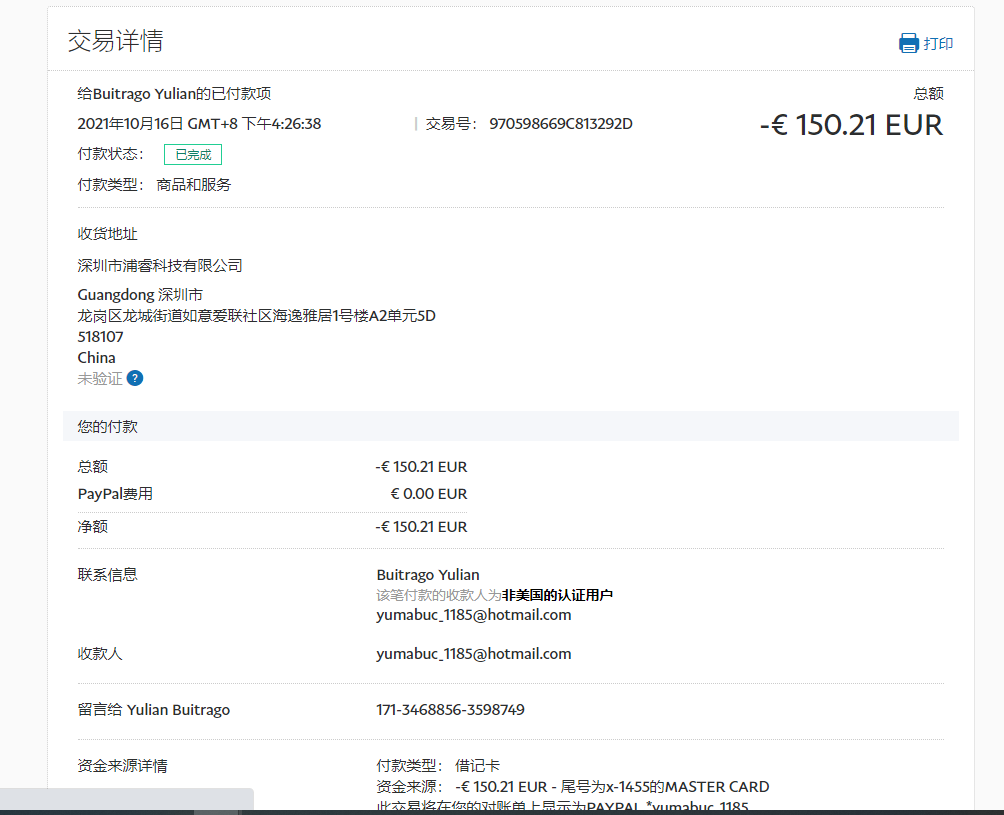Click the help question mark beside 未验证
This screenshot has height=815, width=1004.
point(135,378)
